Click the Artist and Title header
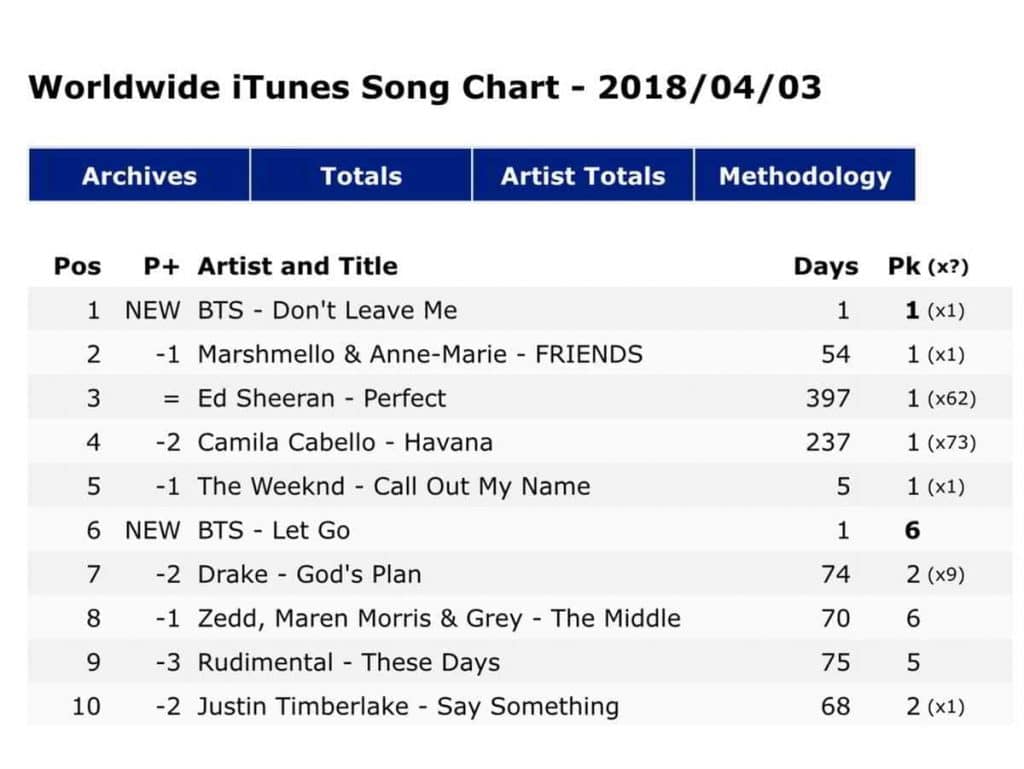The height and width of the screenshot is (769, 1024). (x=297, y=266)
